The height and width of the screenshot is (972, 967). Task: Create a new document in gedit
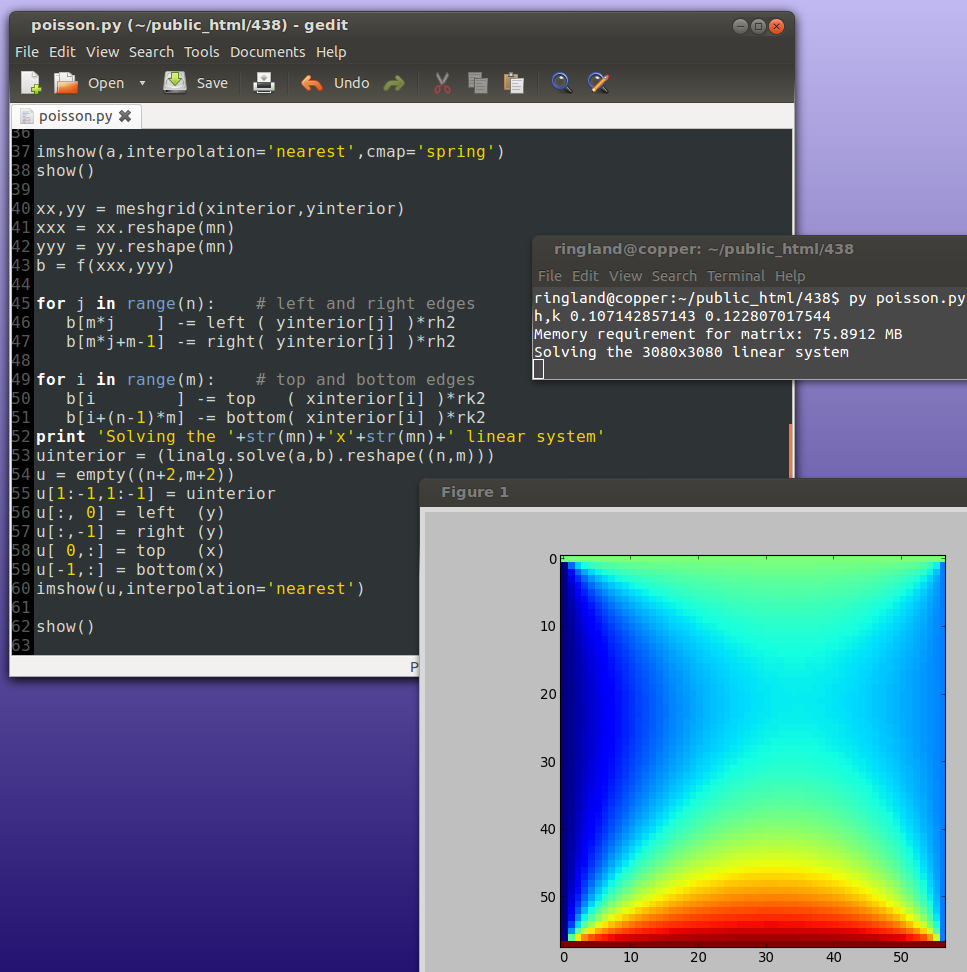tap(31, 82)
